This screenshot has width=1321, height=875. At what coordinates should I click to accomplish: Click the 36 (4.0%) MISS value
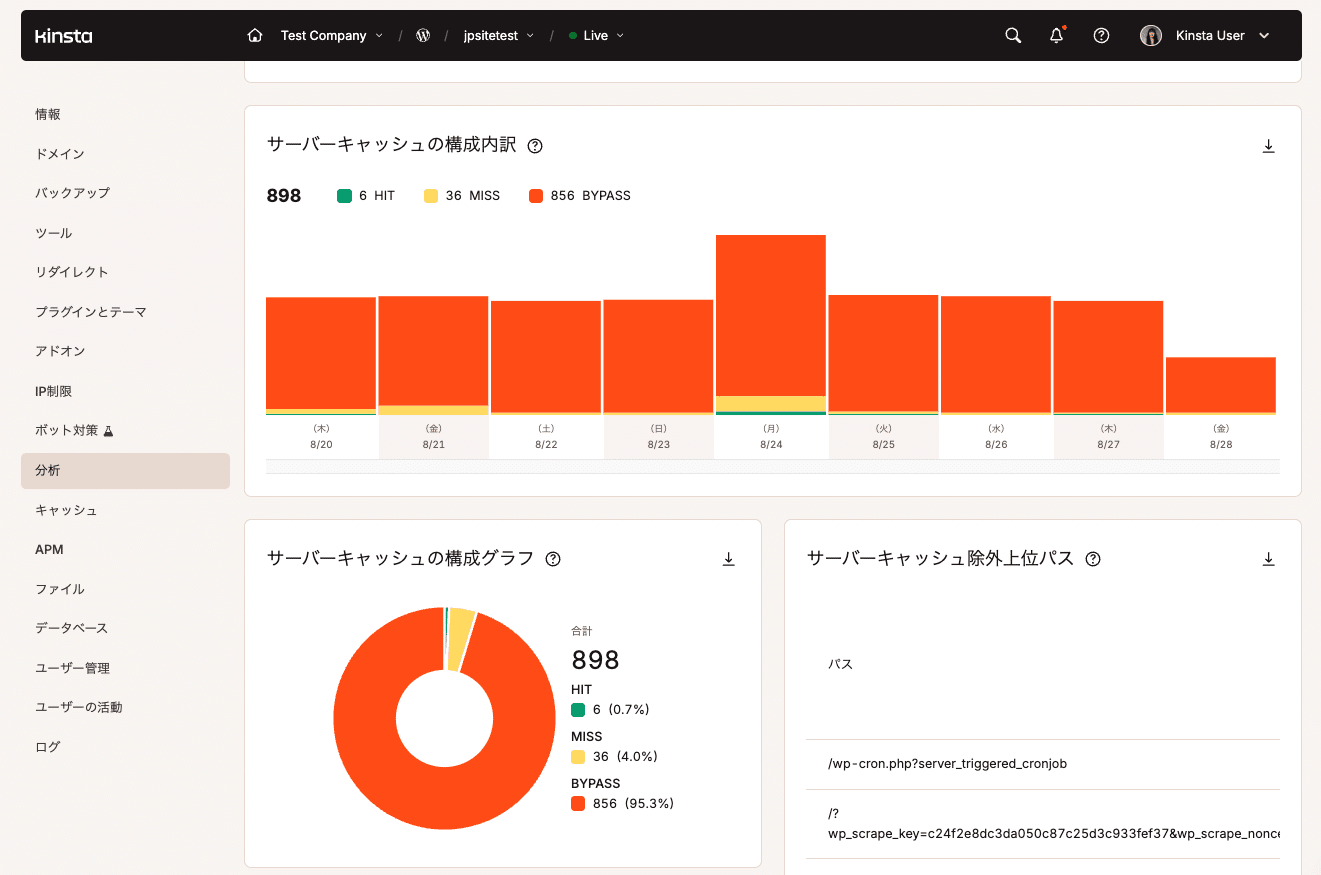pyautogui.click(x=625, y=757)
